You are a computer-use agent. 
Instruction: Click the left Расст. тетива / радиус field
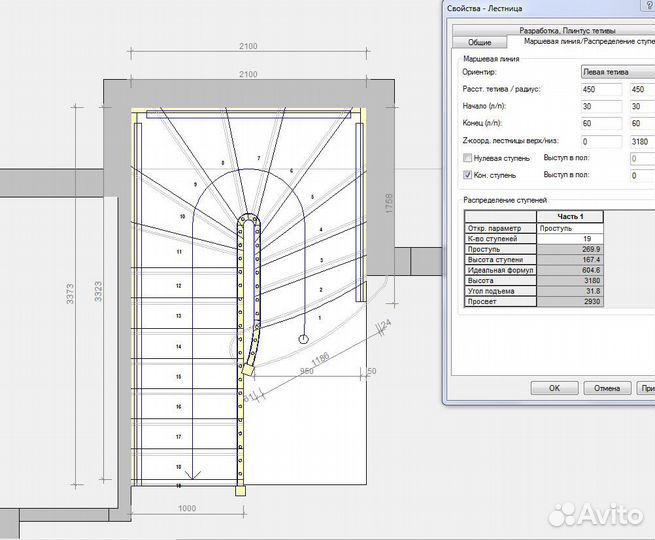pyautogui.click(x=600, y=90)
